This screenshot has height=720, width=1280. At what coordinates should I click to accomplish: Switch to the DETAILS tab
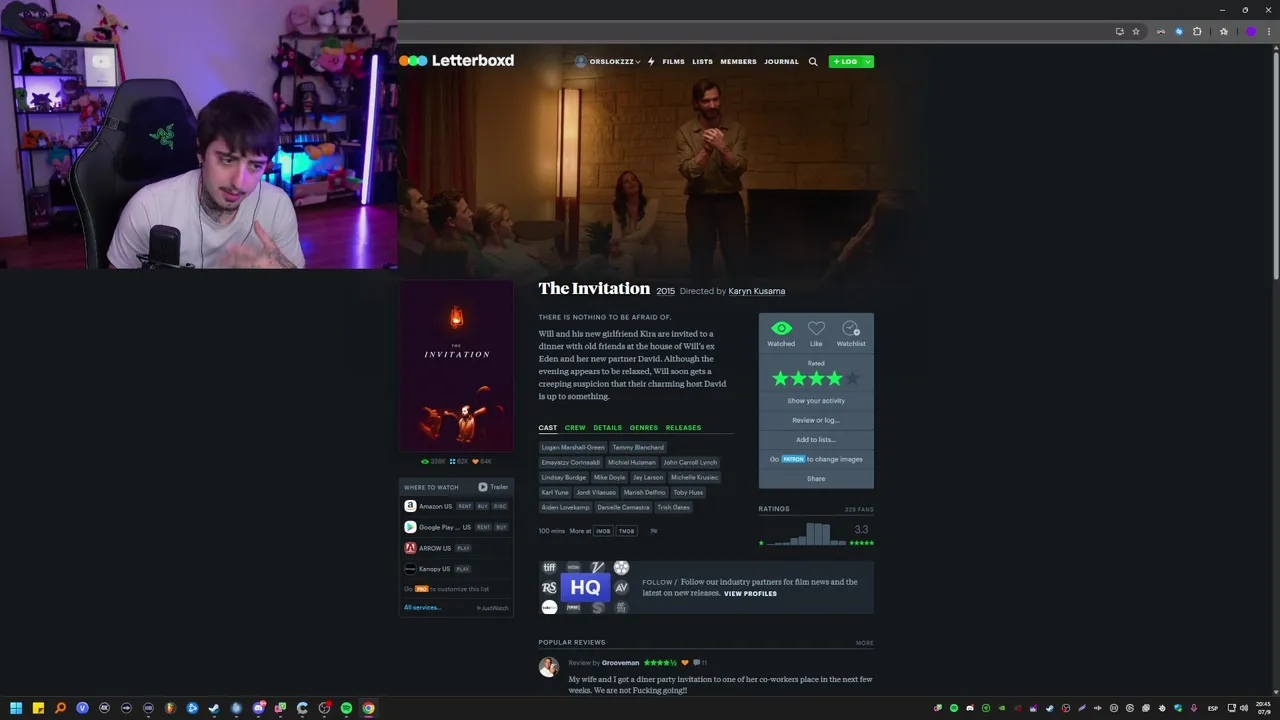(x=607, y=428)
